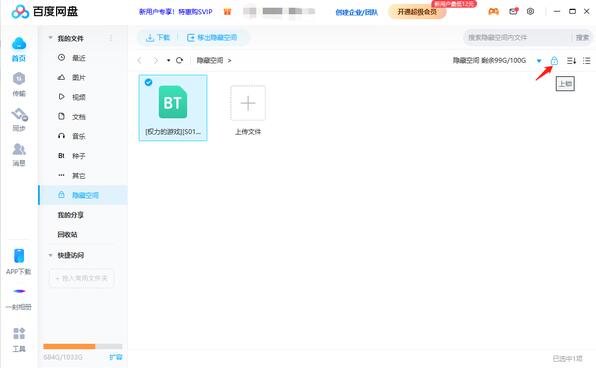Open the 创建企业/团队 link
The height and width of the screenshot is (368, 596).
click(x=357, y=12)
